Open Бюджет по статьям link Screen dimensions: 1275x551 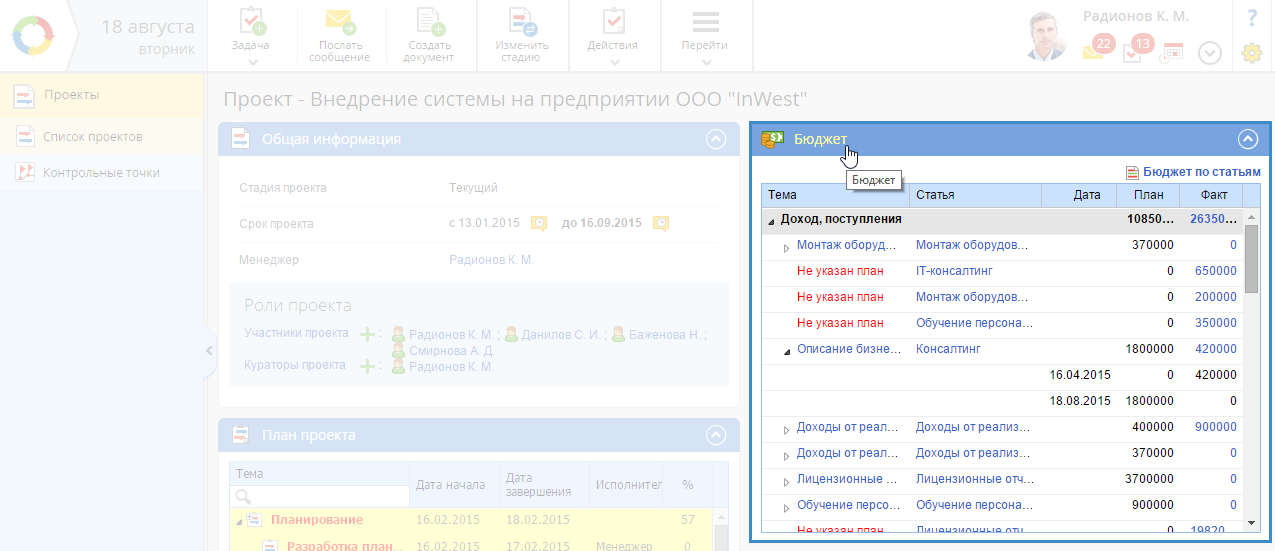[1201, 172]
